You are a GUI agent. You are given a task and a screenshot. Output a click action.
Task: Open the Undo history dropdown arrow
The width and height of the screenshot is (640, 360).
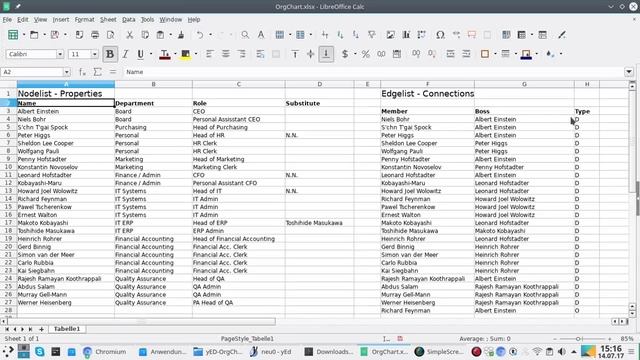pos(210,35)
